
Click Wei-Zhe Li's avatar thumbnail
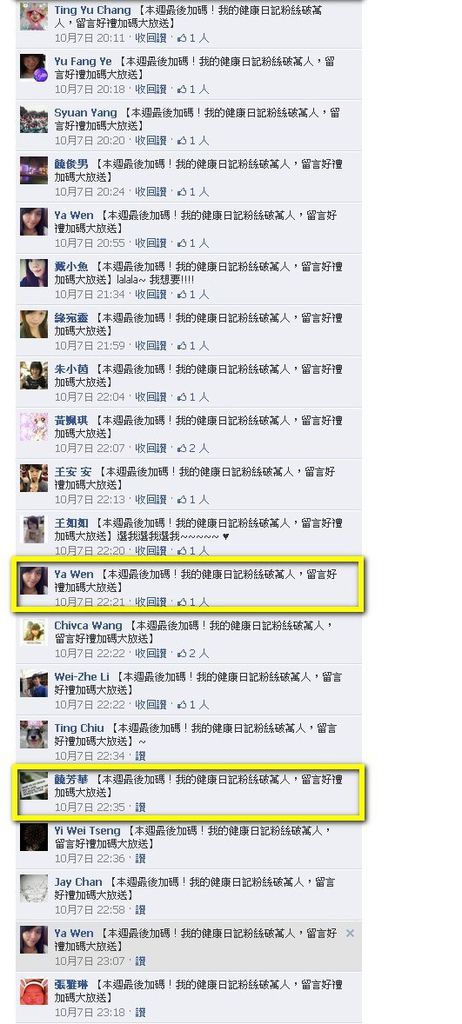(x=33, y=683)
